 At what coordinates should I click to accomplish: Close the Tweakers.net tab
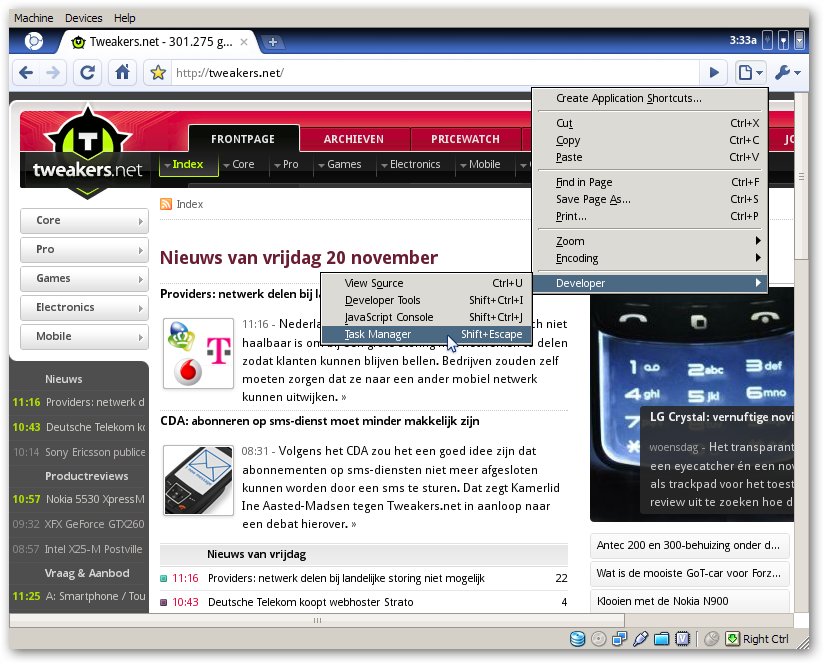click(x=244, y=42)
